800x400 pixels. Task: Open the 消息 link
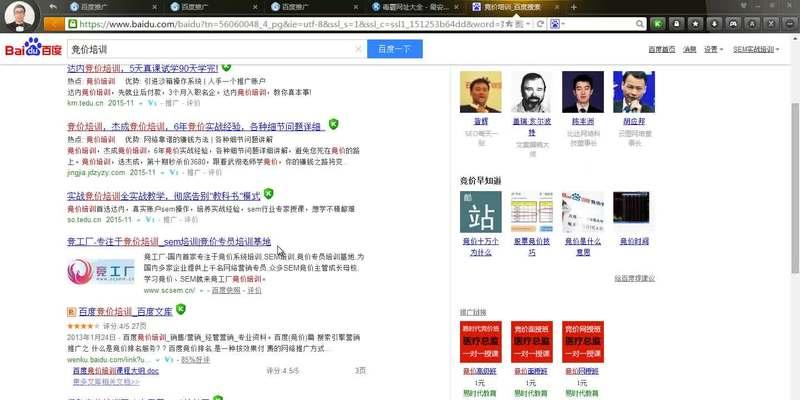click(690, 49)
